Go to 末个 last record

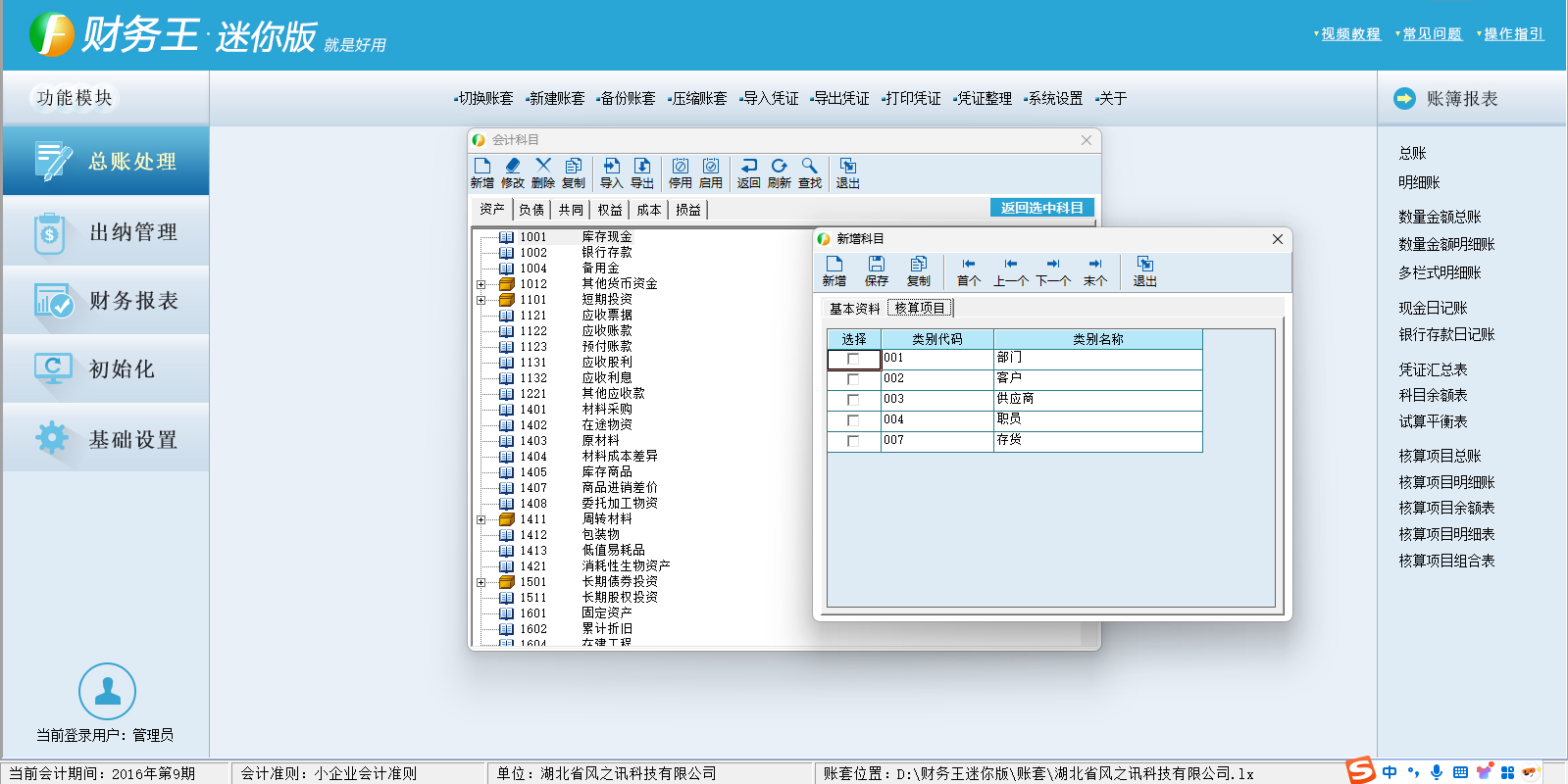pyautogui.click(x=1095, y=270)
